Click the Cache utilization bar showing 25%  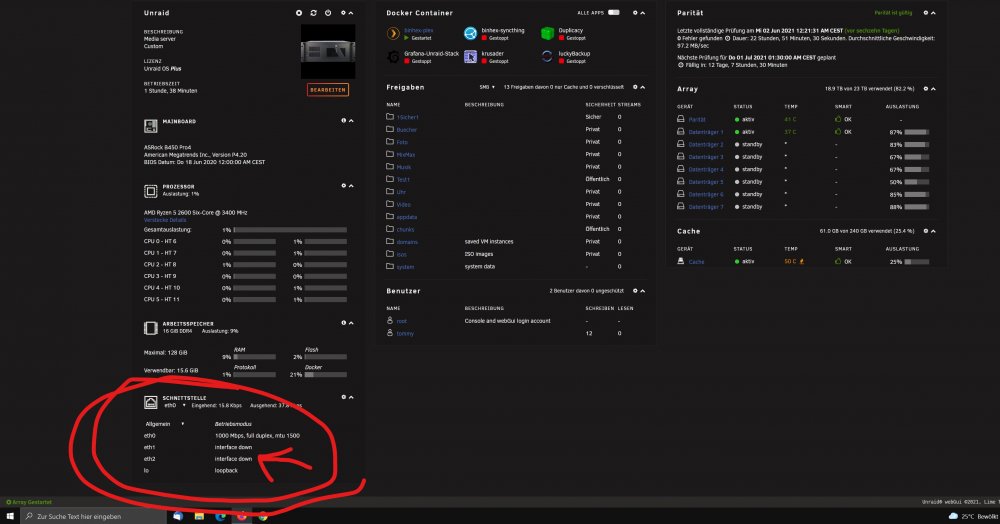pyautogui.click(x=916, y=262)
